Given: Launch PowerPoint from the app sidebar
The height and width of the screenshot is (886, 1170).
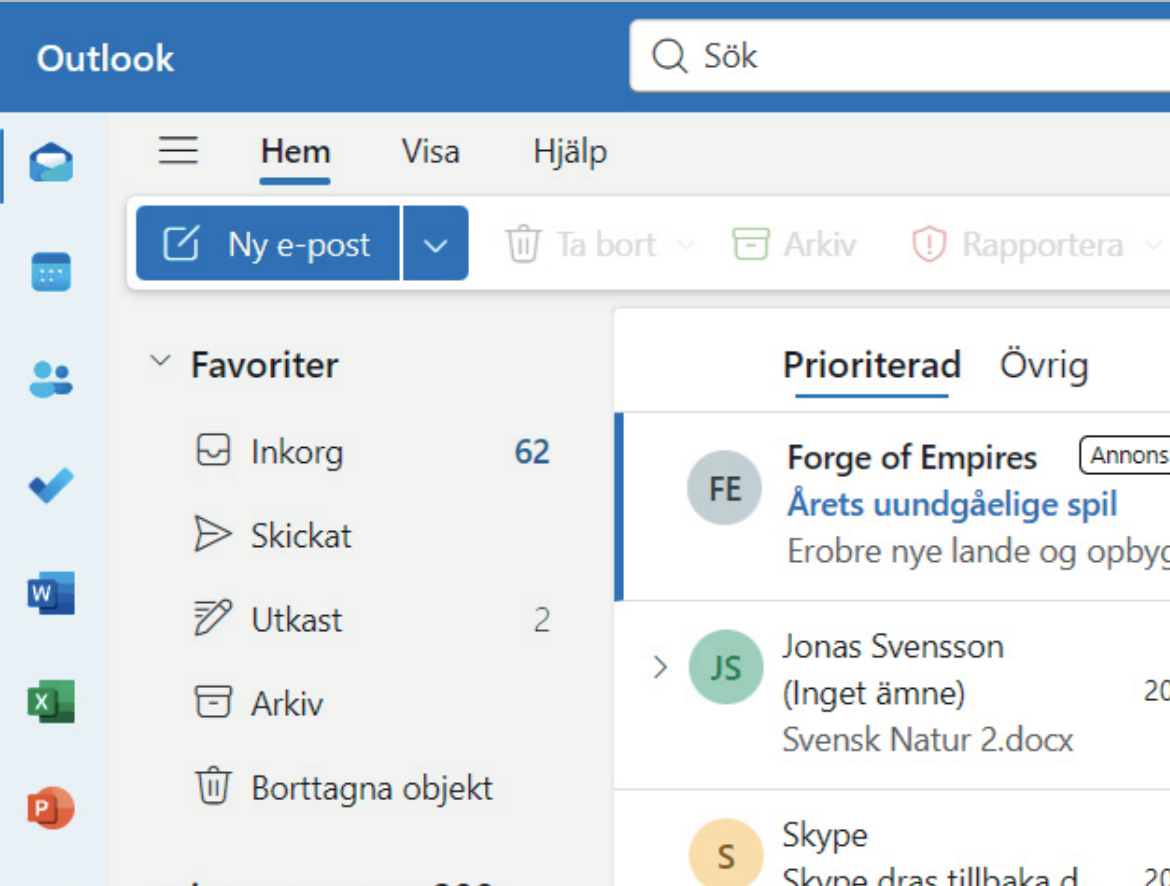Looking at the screenshot, I should click(51, 808).
